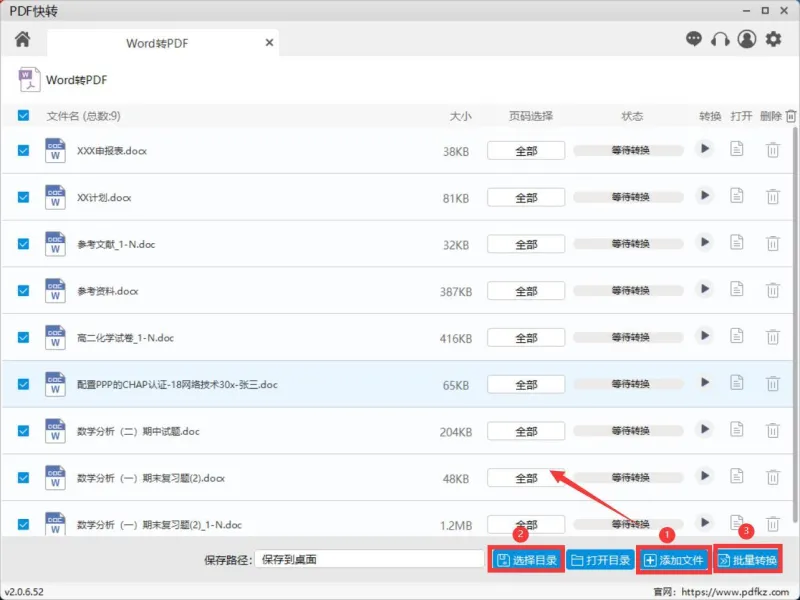Screen dimensions: 800x600
Task: Open converted XX计划.docx document icon
Action: pos(736,195)
